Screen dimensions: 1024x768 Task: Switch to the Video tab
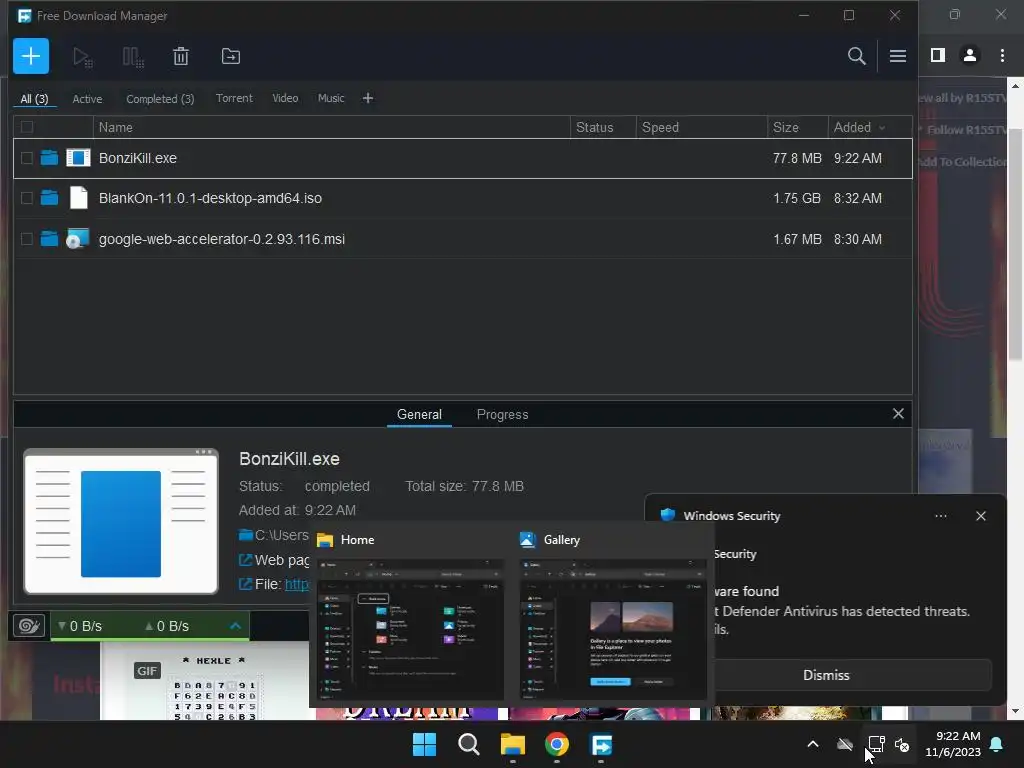pyautogui.click(x=285, y=98)
